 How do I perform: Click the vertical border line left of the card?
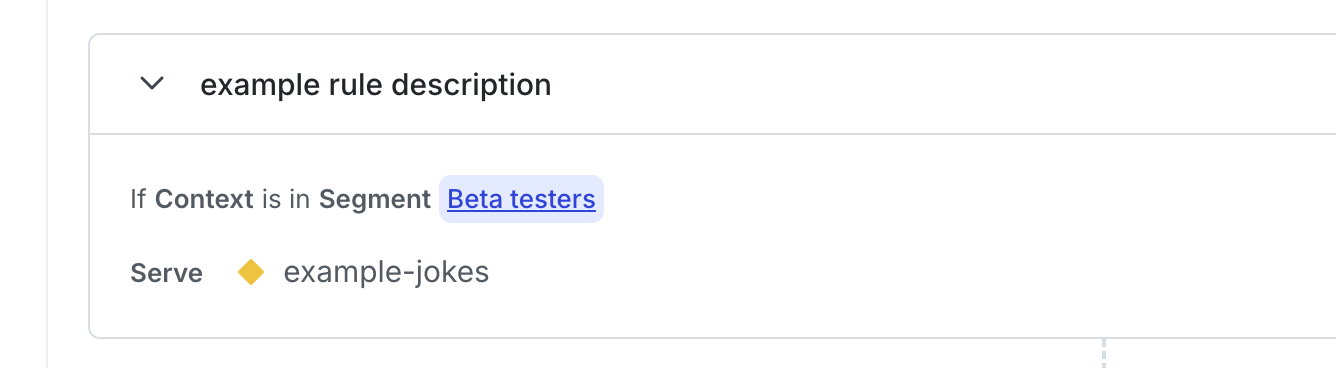pos(47,184)
